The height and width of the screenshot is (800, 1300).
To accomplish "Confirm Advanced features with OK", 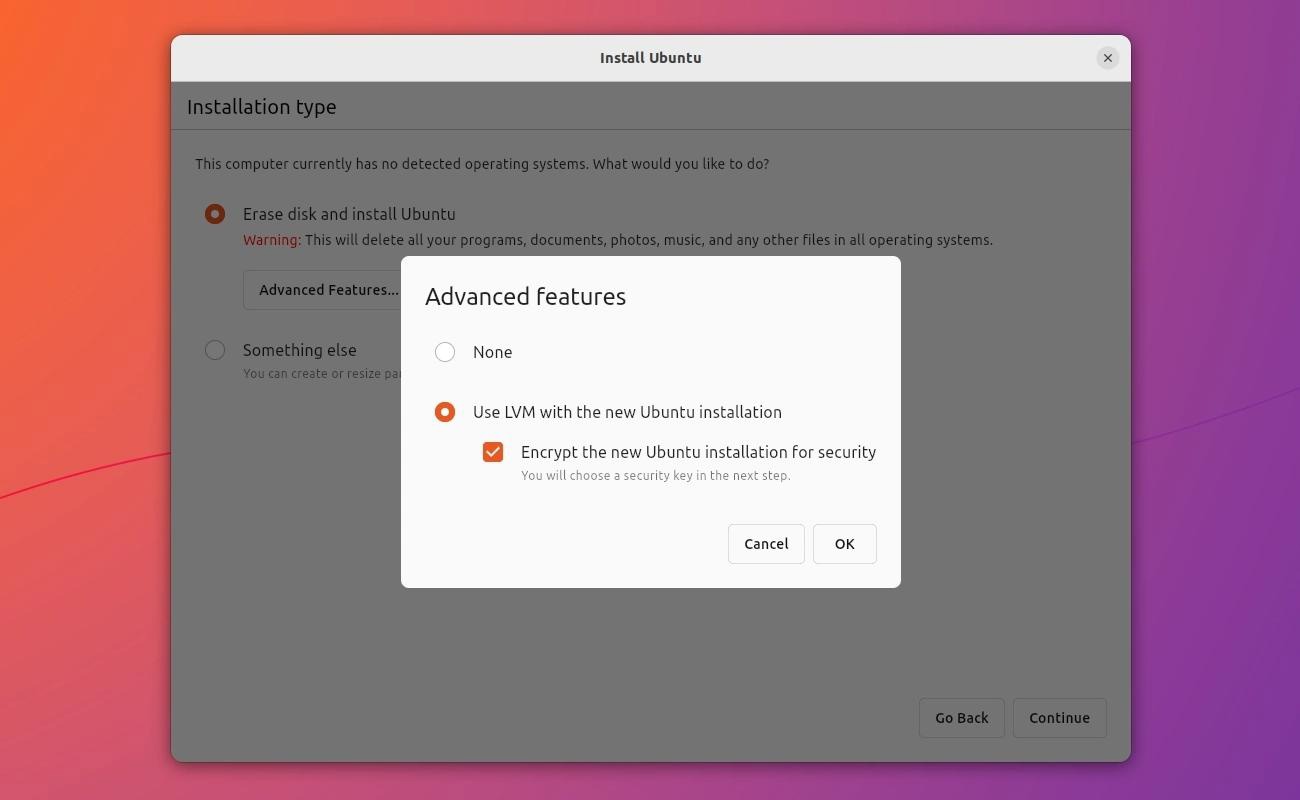I will [x=844, y=544].
